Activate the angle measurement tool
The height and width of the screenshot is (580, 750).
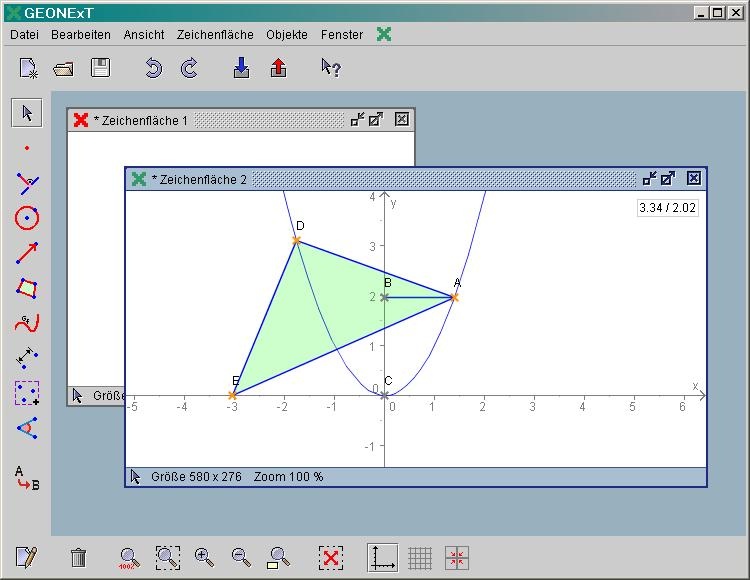pyautogui.click(x=27, y=427)
